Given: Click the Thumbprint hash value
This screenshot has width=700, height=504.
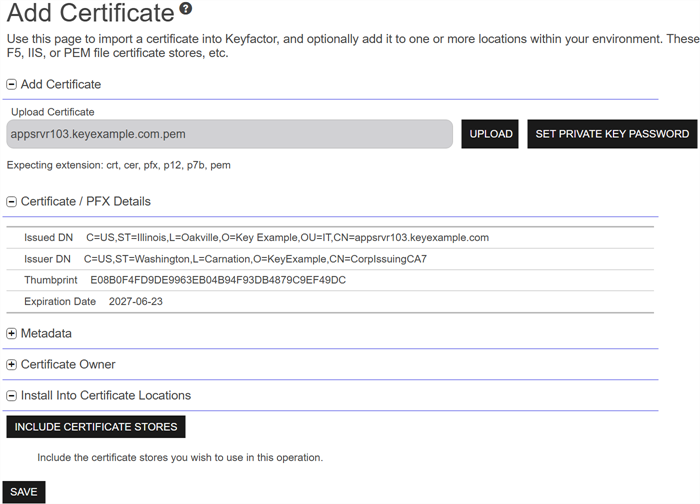Looking at the screenshot, I should [218, 280].
